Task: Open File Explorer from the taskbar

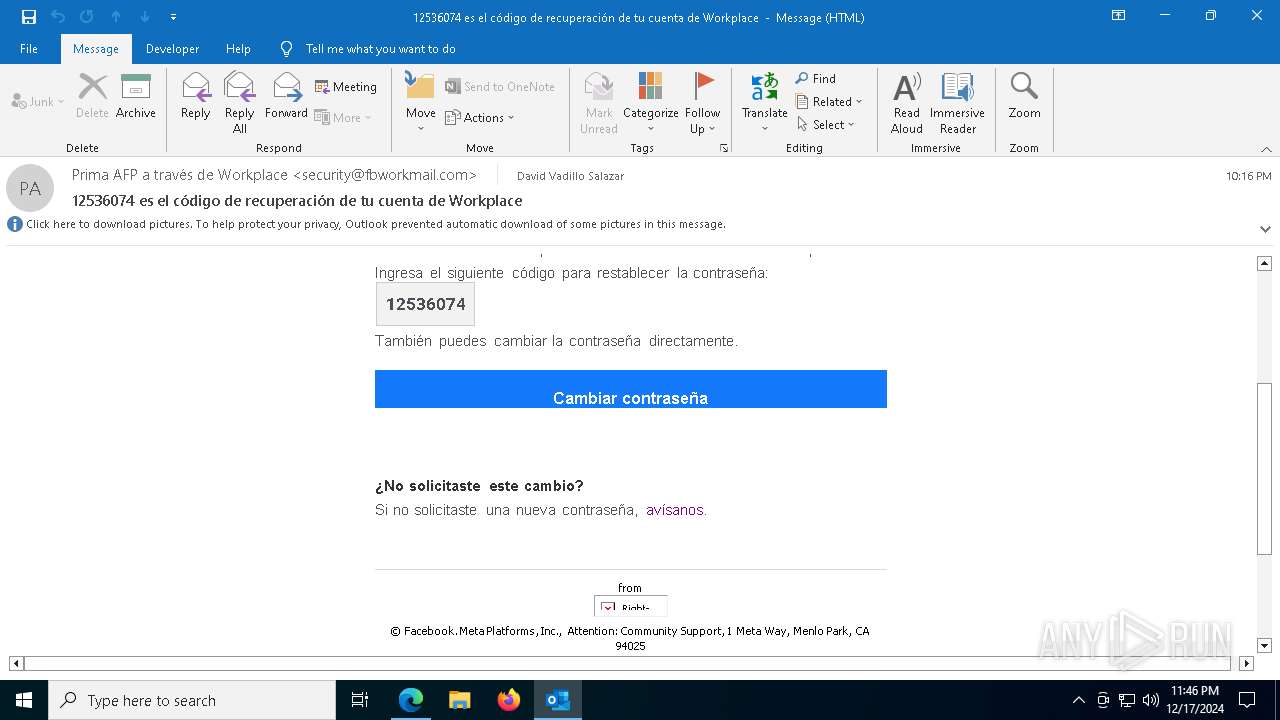Action: click(x=460, y=700)
